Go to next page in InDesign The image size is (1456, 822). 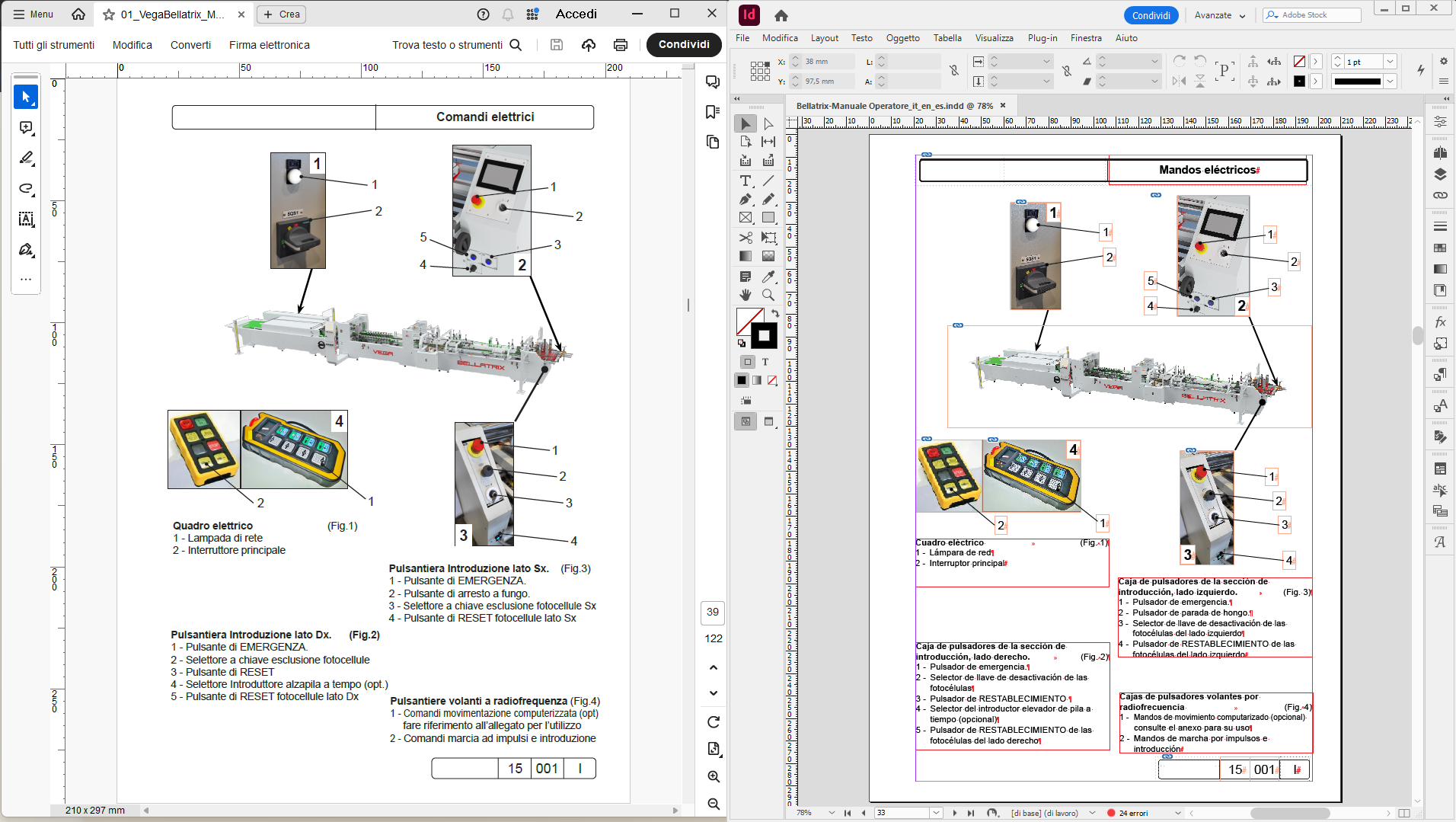click(954, 813)
